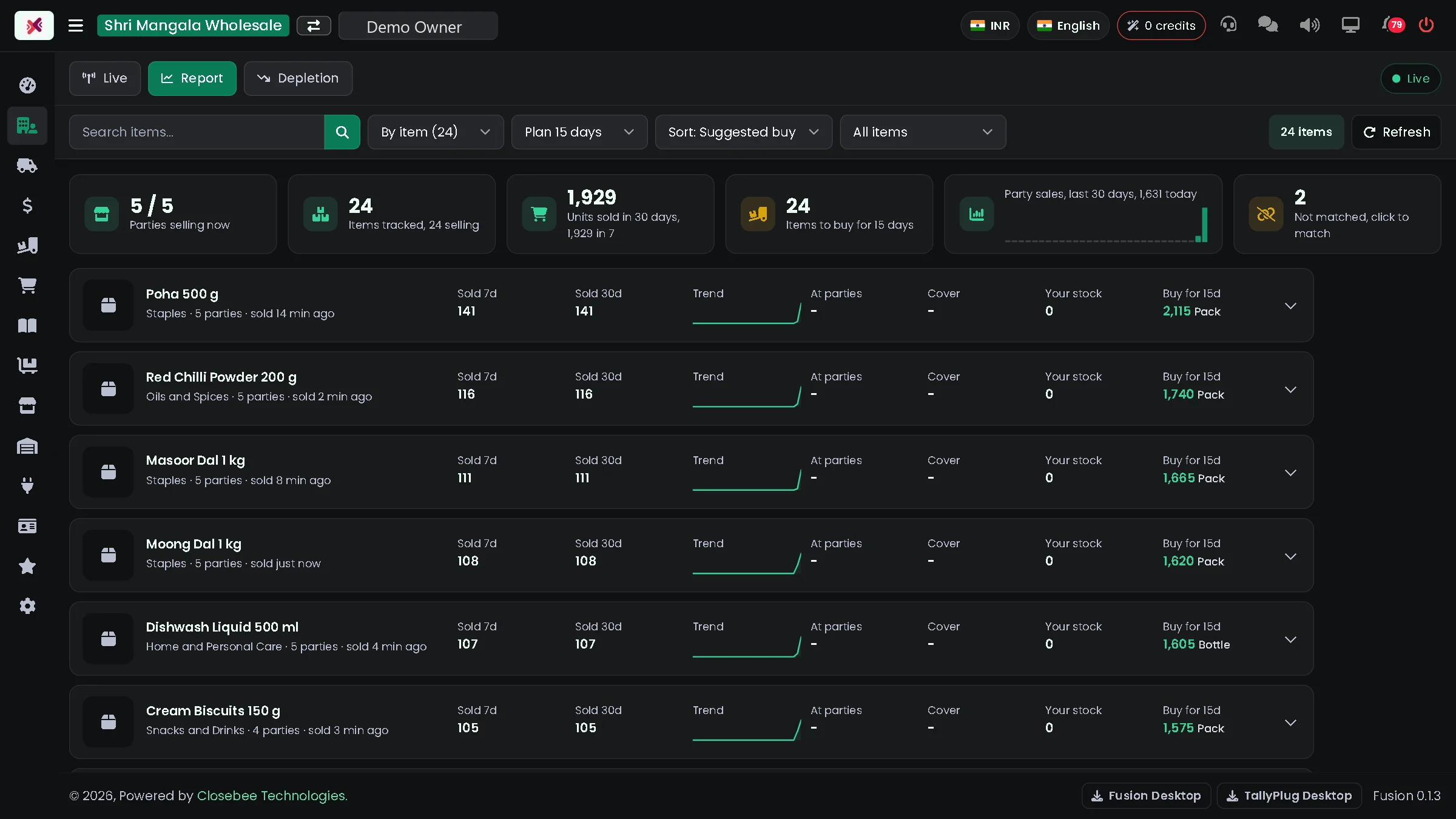Open the shopping cart sidebar icon
This screenshot has height=819, width=1456.
pyautogui.click(x=27, y=286)
